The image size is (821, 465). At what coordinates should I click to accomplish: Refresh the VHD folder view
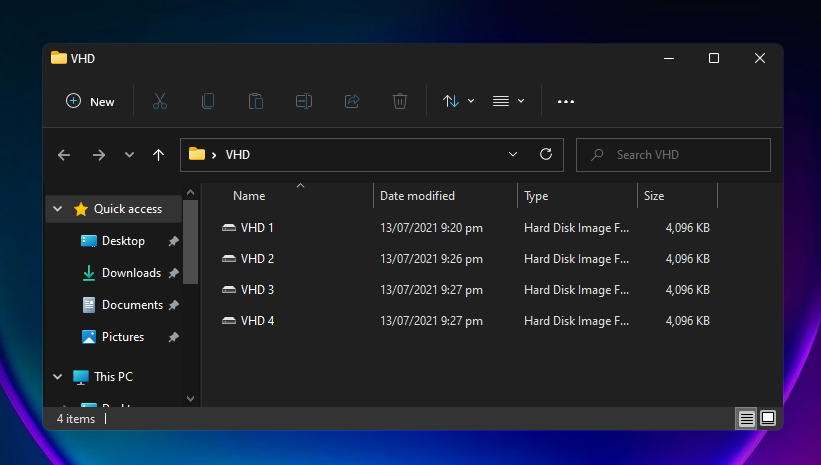point(546,155)
